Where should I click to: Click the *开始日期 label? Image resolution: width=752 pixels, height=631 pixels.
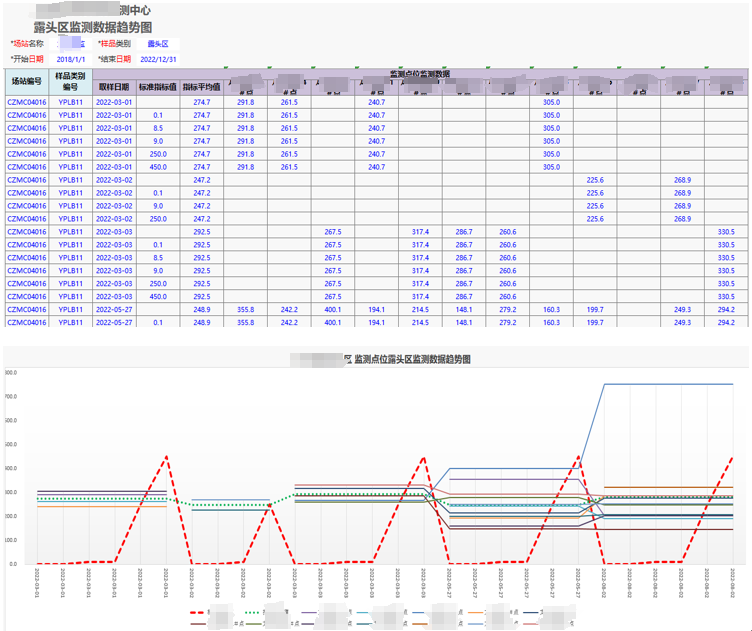coord(27,59)
